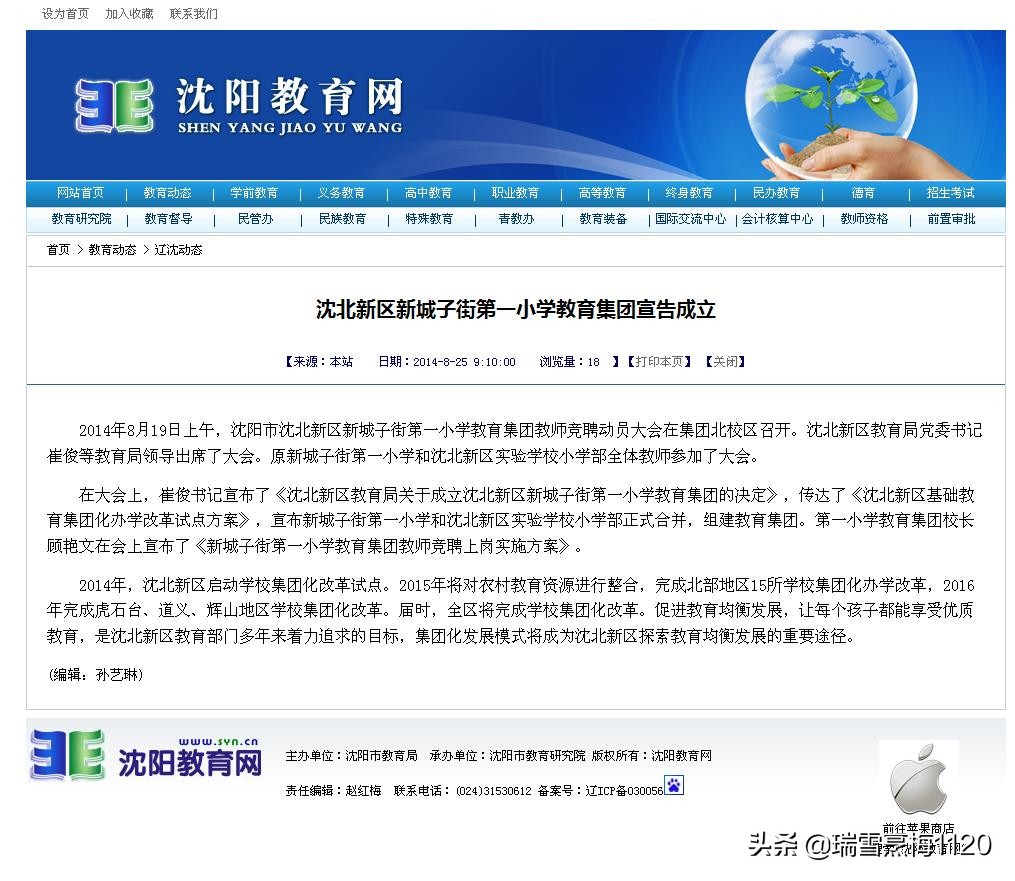Click 辽沈动态 in the breadcrumb trail
The height and width of the screenshot is (881, 1015).
[x=178, y=250]
